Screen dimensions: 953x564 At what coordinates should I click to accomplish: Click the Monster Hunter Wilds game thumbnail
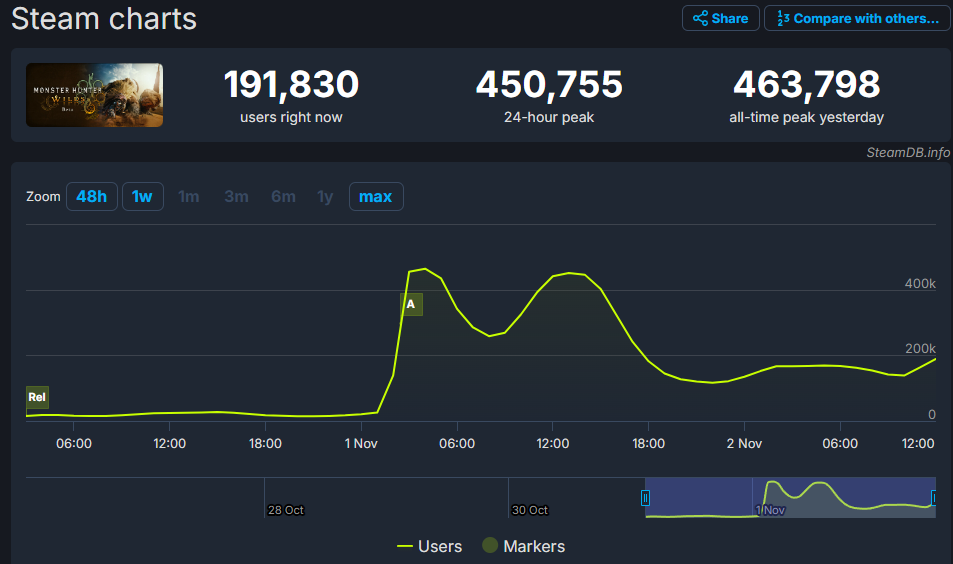point(94,95)
